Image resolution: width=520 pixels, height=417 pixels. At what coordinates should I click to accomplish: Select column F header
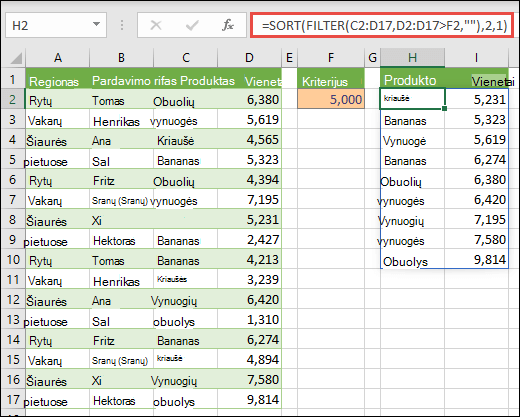(331, 58)
